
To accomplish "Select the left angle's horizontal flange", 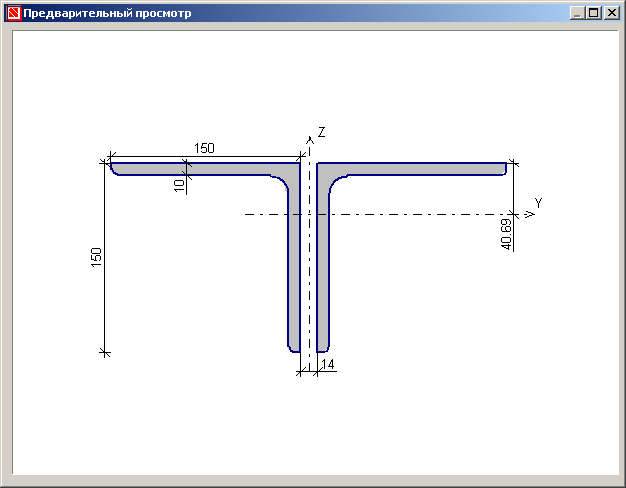I will [200, 169].
